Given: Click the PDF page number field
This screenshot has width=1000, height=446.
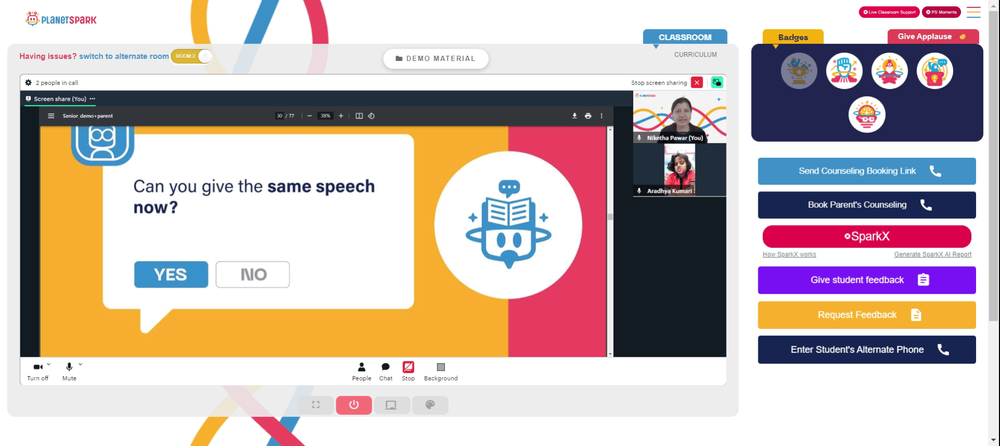Looking at the screenshot, I should (279, 116).
